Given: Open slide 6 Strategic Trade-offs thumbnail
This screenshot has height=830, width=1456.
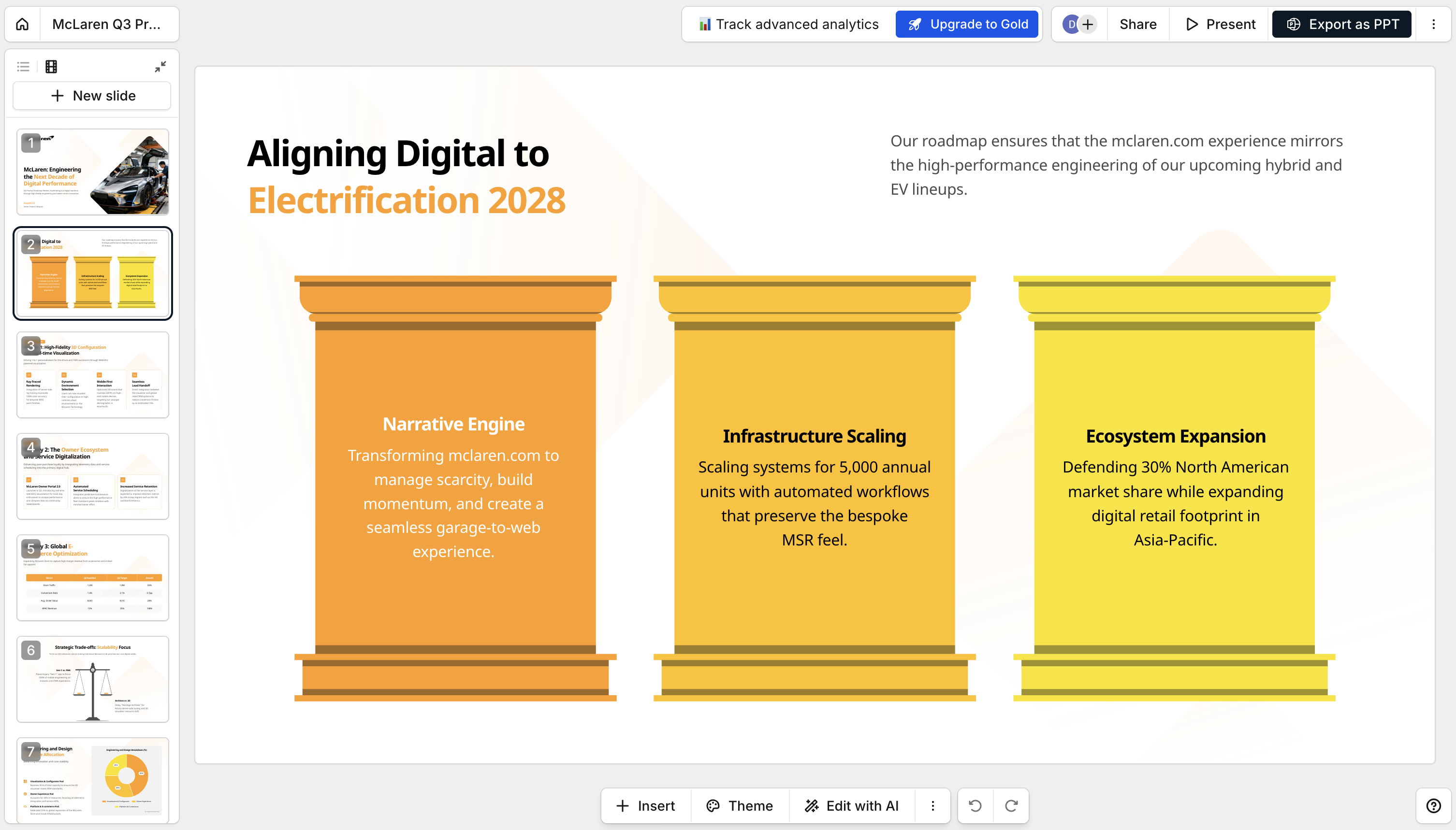Looking at the screenshot, I should (x=92, y=679).
